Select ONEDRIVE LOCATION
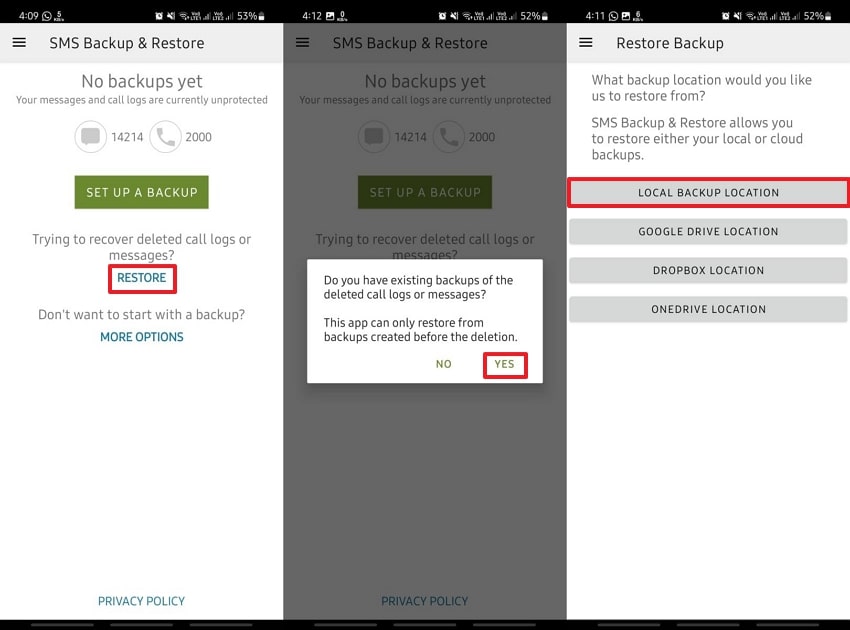 point(708,309)
